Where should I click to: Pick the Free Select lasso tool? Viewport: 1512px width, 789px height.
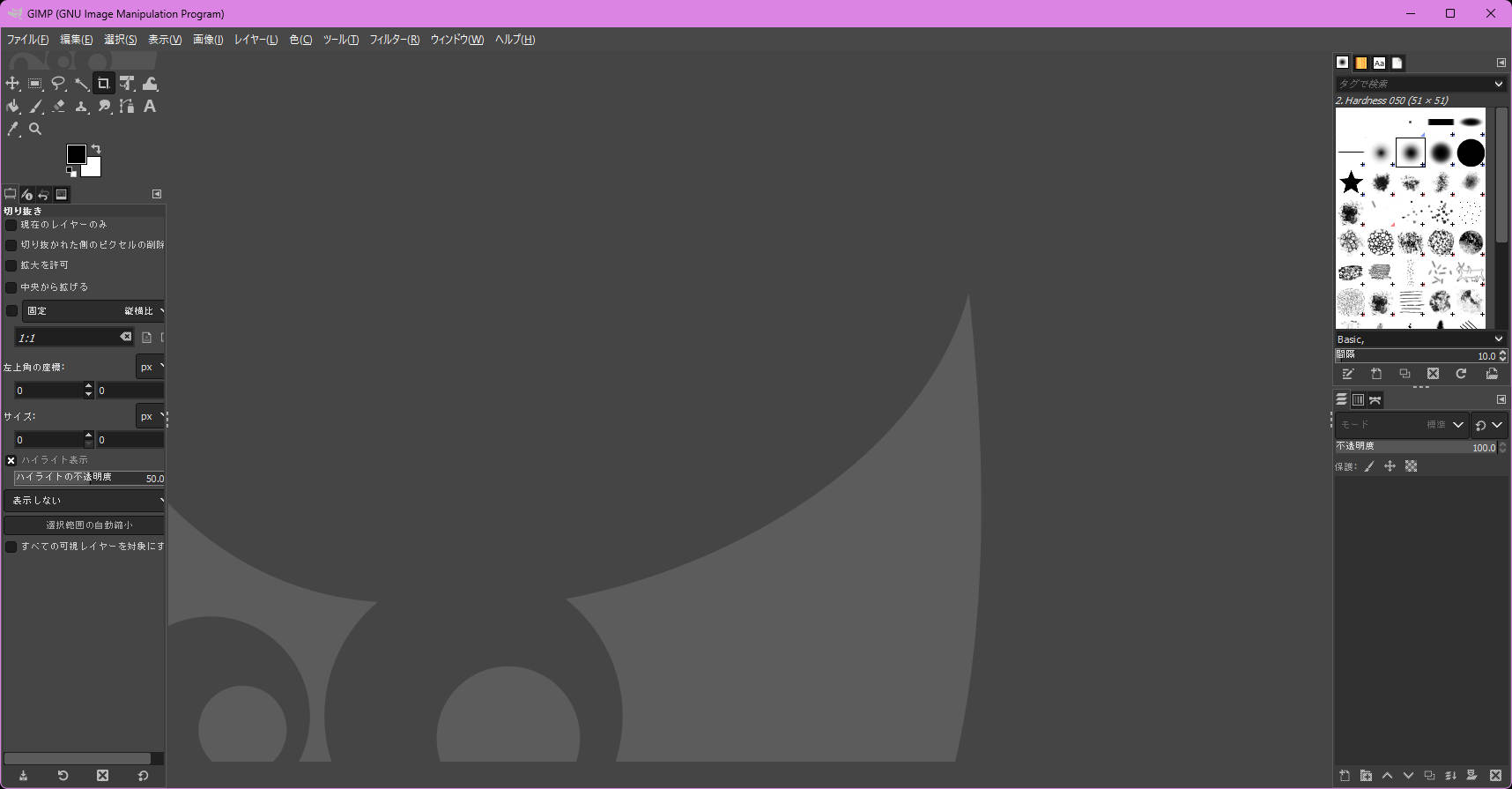58,84
